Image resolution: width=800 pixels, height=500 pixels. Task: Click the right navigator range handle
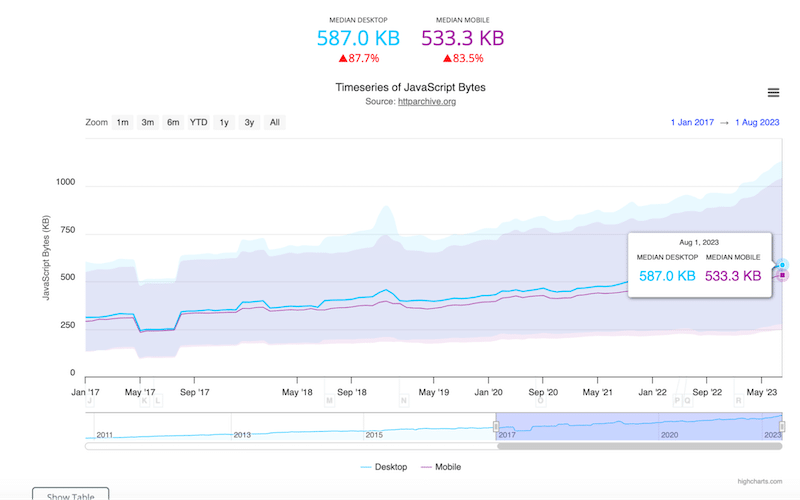click(x=782, y=427)
